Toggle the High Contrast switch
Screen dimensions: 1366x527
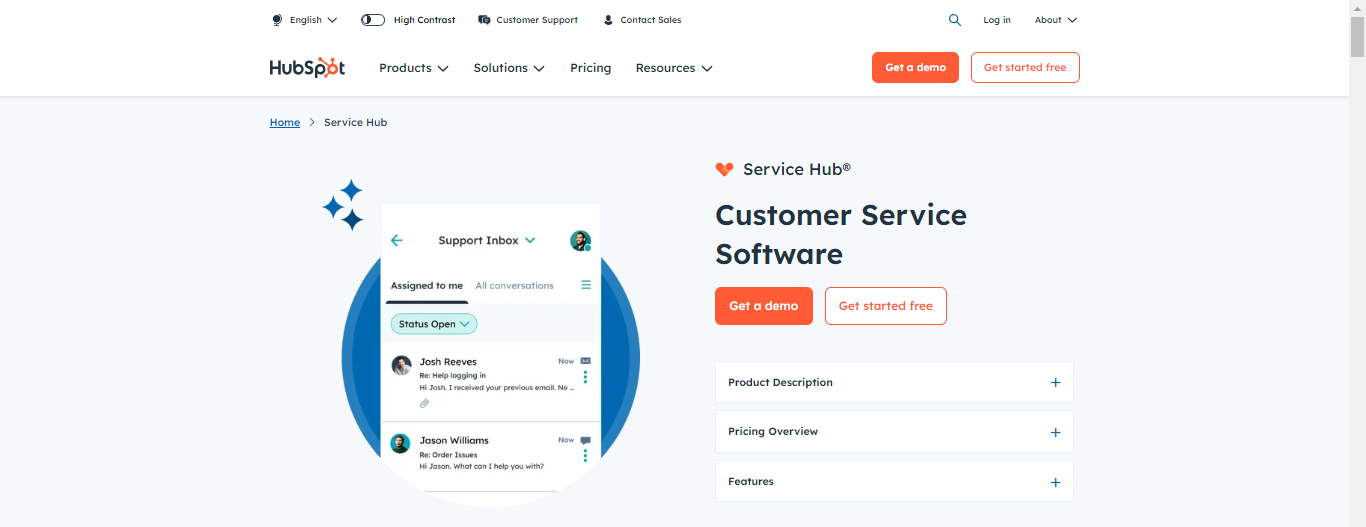[373, 20]
